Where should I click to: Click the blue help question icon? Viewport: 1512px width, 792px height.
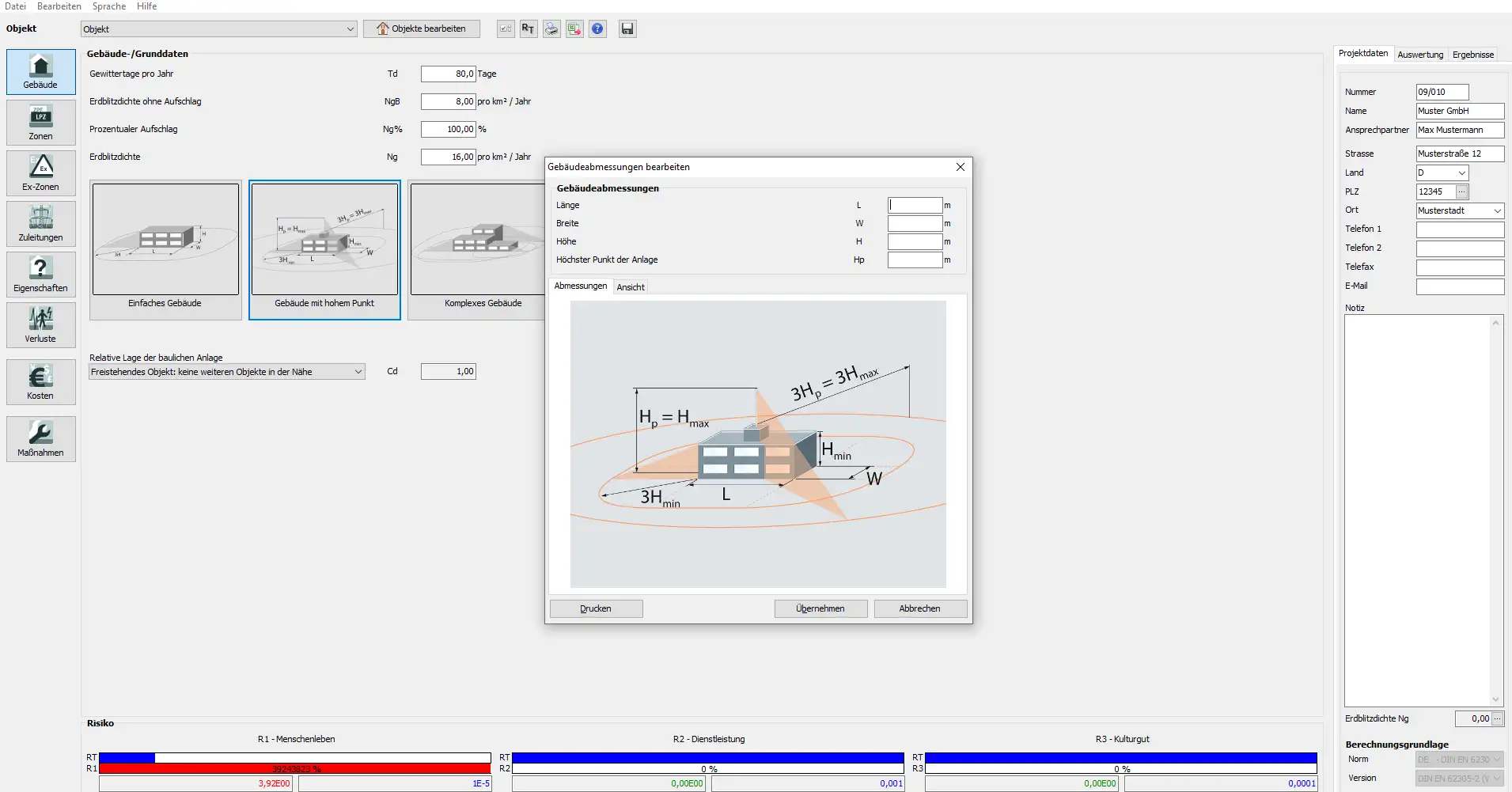[x=597, y=29]
